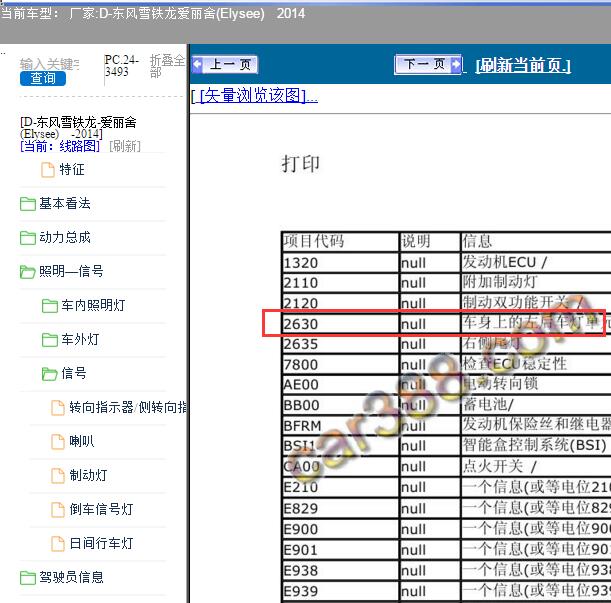Expand the 驾驶员信息 folder icon
611x603 pixels.
(x=28, y=578)
